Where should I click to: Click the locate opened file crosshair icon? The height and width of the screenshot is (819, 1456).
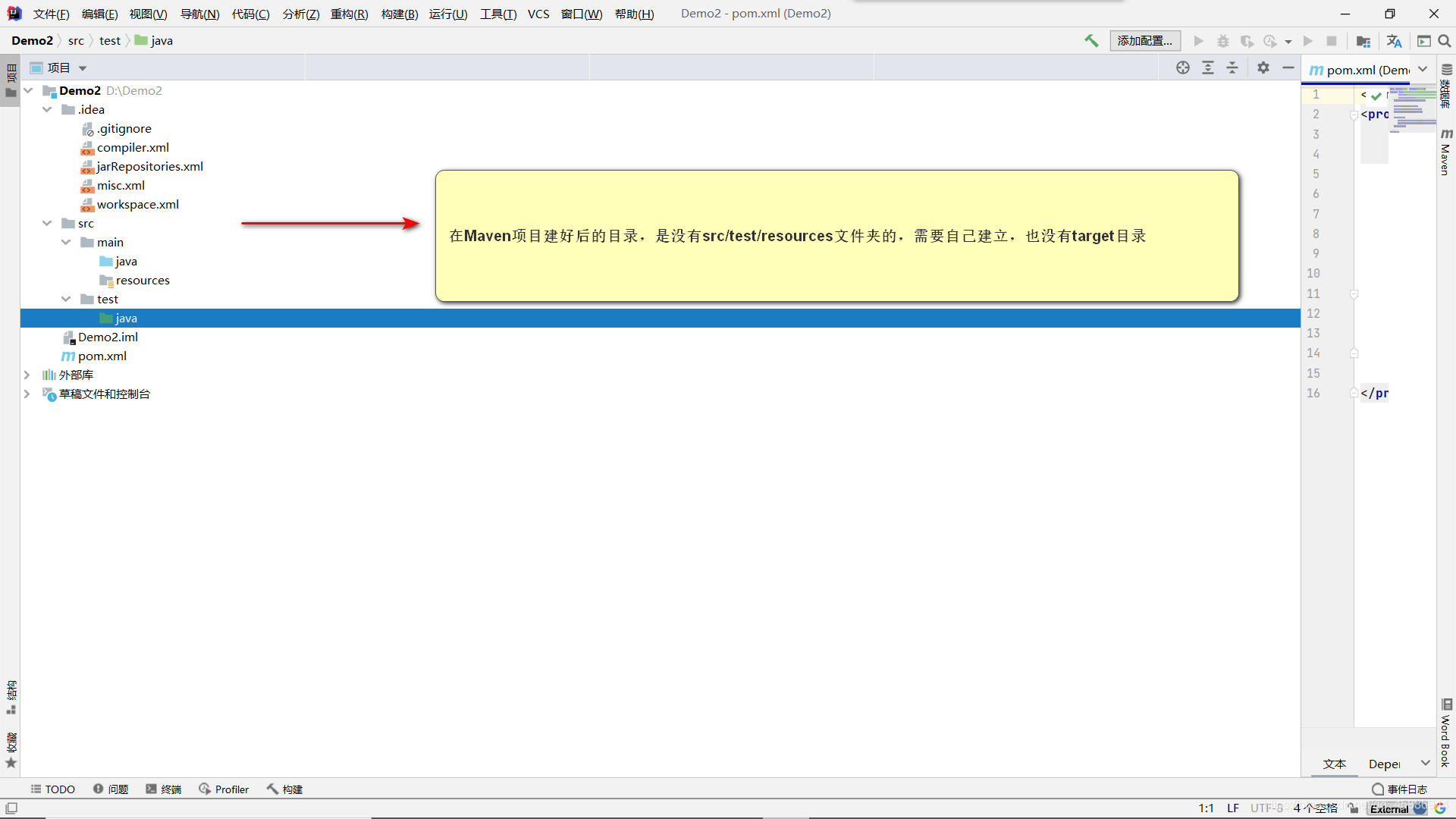tap(1183, 67)
